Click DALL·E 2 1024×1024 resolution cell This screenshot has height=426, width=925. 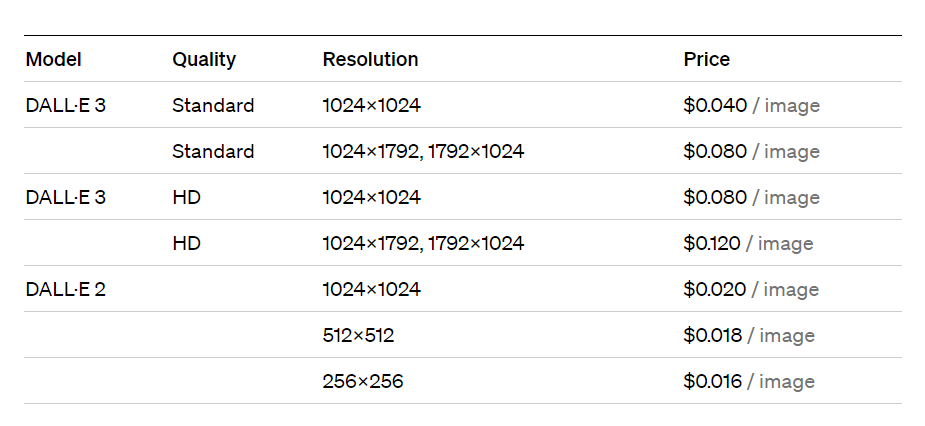(x=372, y=289)
